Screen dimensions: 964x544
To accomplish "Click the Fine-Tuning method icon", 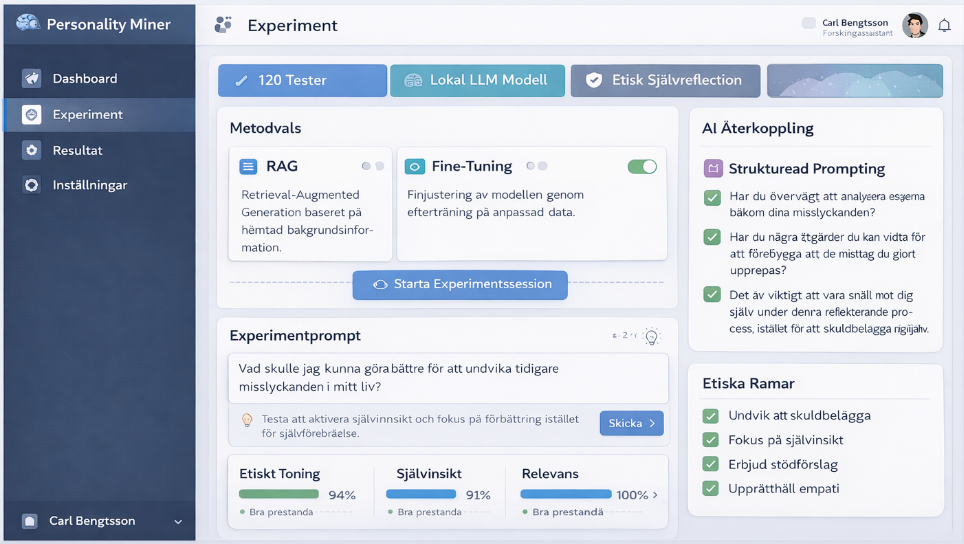I will 414,167.
